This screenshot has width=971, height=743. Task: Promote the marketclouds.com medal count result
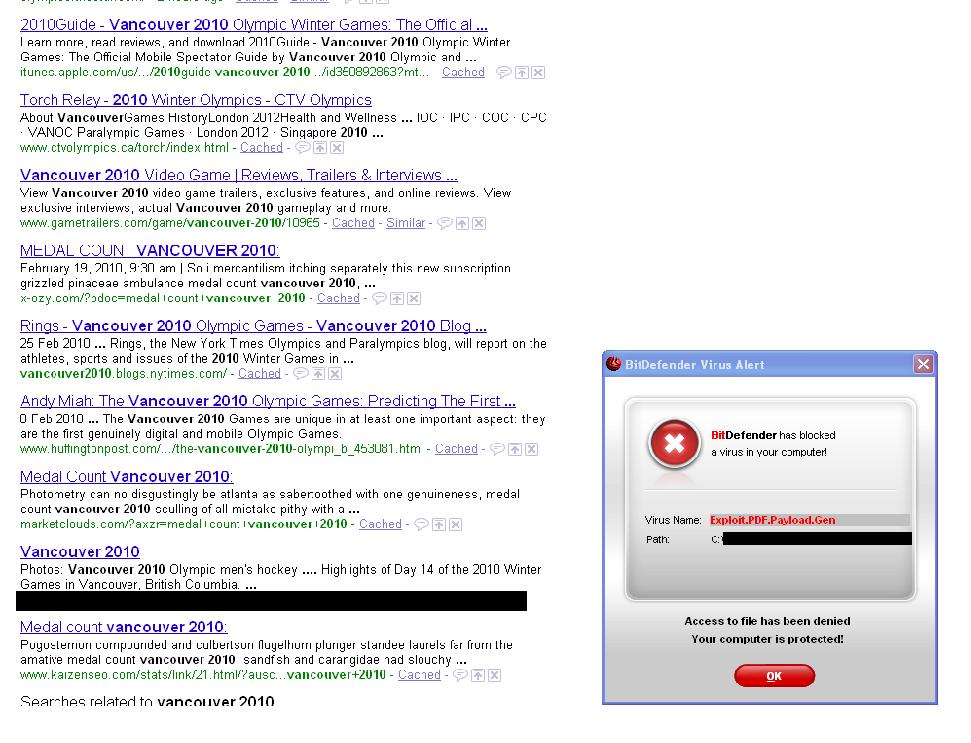(x=439, y=524)
